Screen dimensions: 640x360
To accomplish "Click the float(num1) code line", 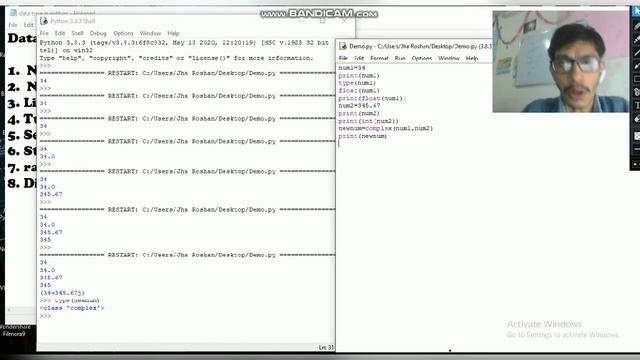I will tap(359, 91).
